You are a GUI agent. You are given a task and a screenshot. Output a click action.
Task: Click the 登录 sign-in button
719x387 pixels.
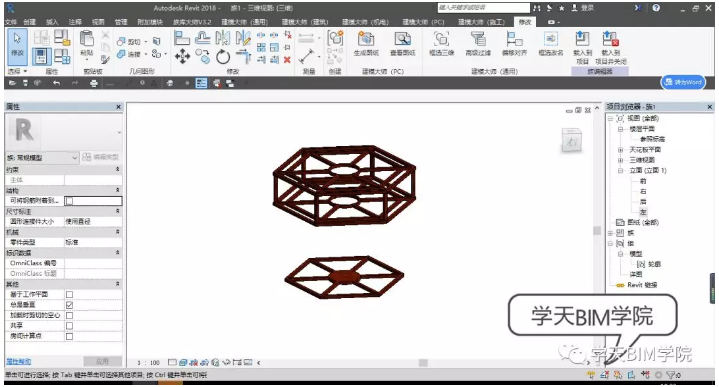(x=583, y=8)
